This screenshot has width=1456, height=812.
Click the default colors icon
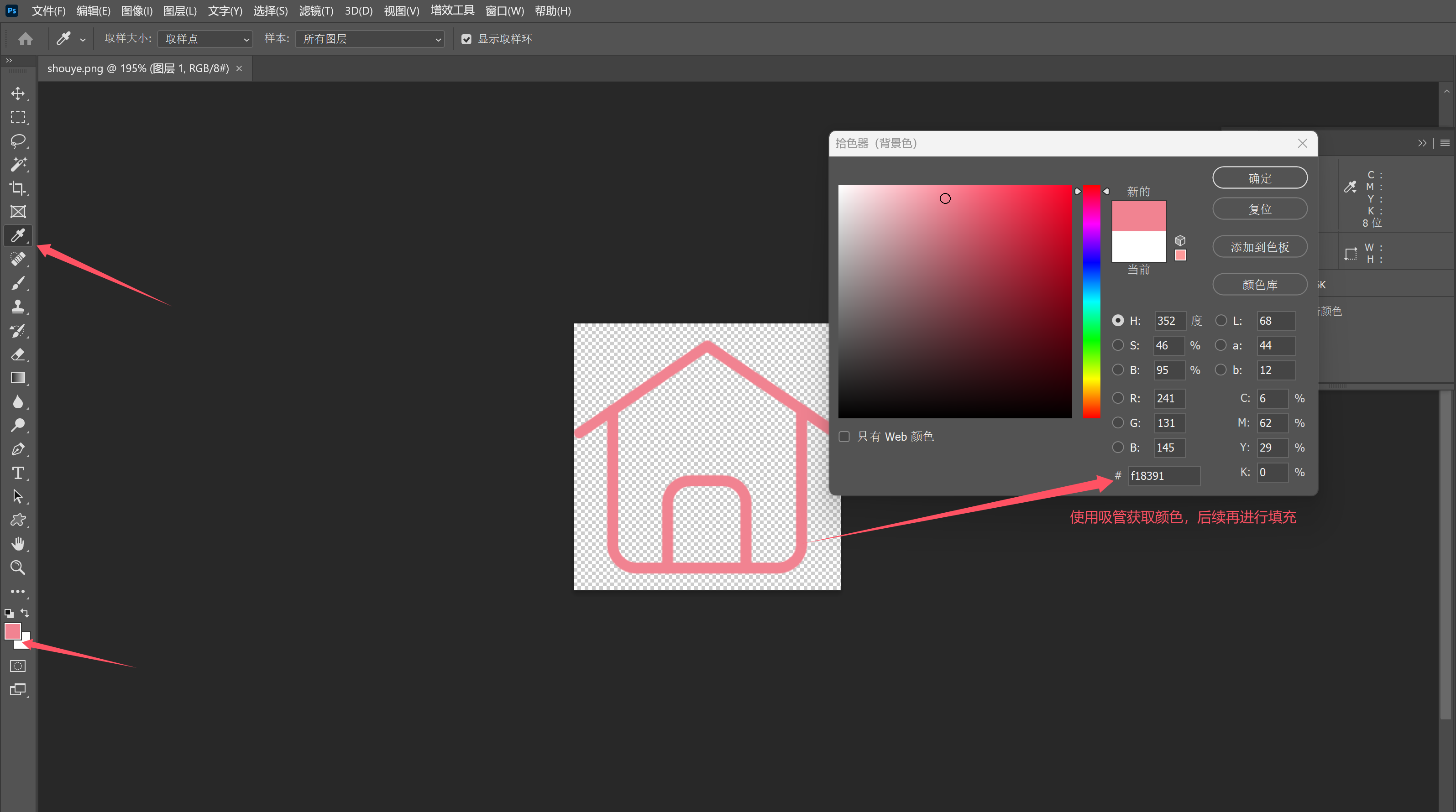(x=9, y=613)
